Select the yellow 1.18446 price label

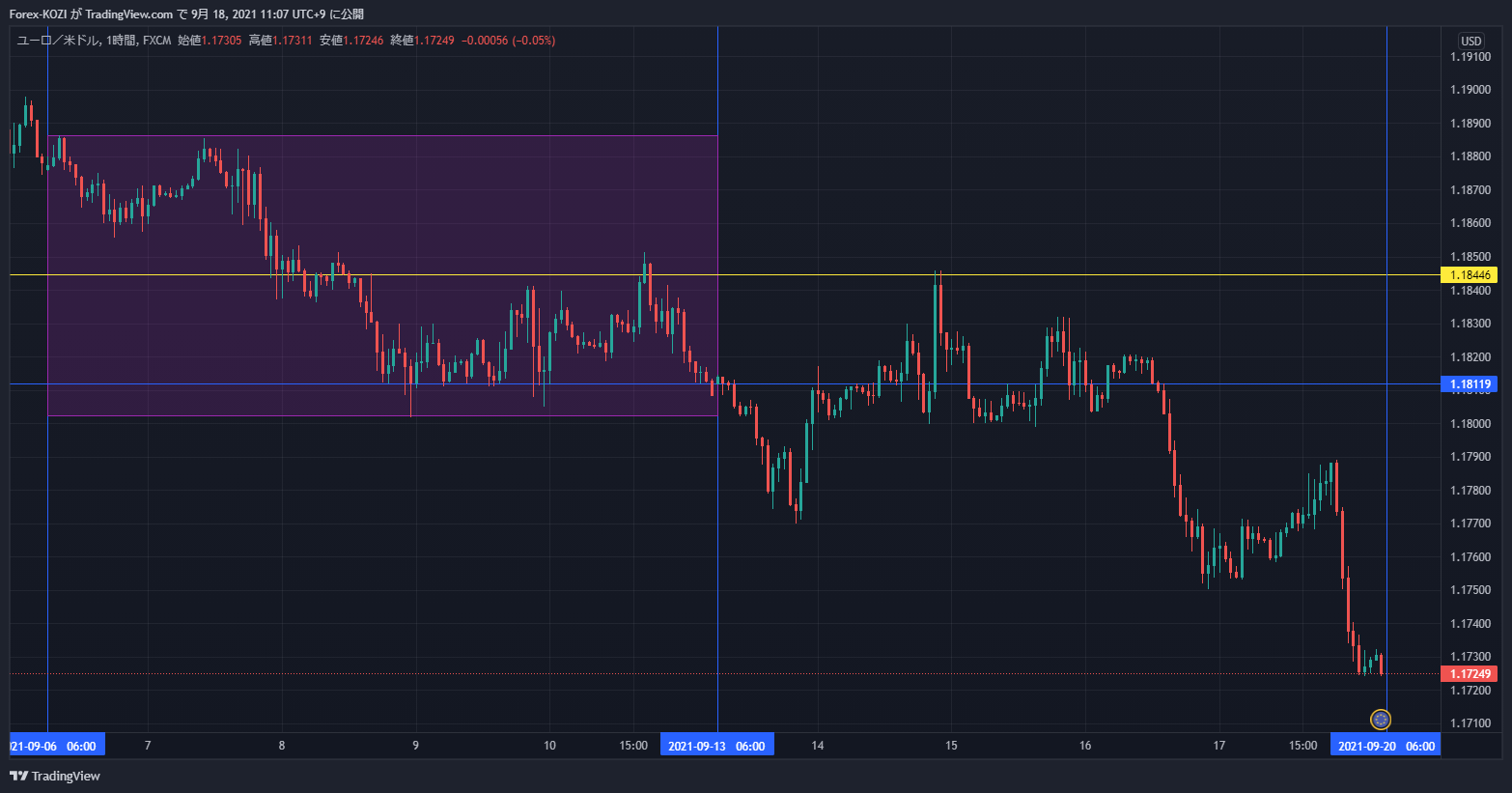pos(1469,275)
